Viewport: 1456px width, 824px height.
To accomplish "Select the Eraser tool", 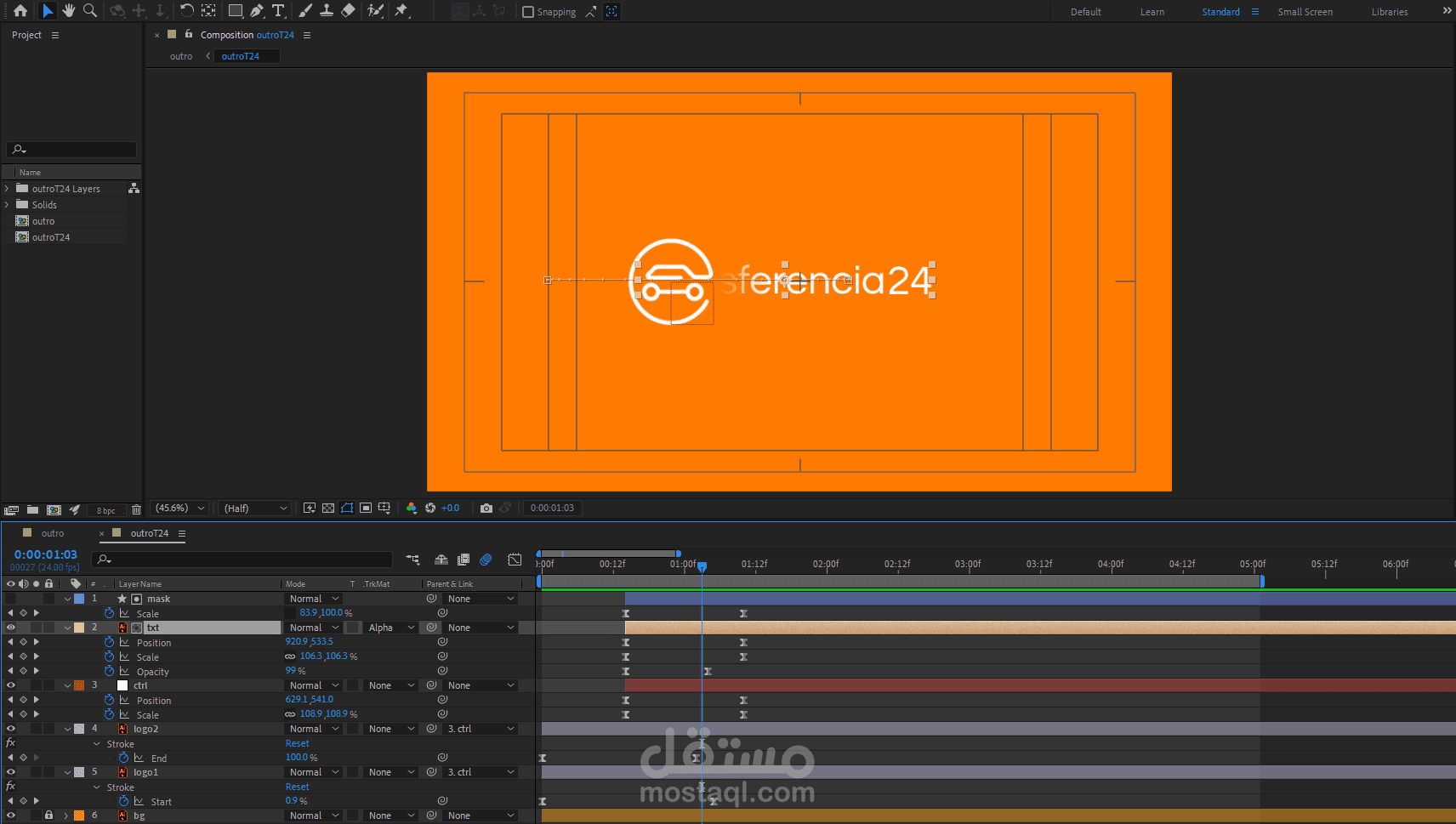I will (348, 11).
